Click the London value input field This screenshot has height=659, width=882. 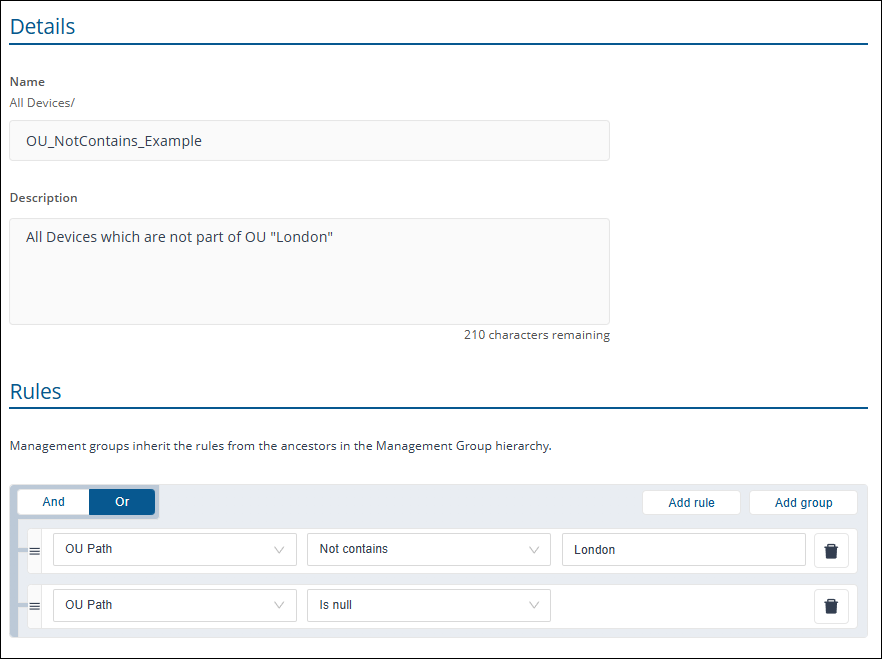tap(683, 550)
